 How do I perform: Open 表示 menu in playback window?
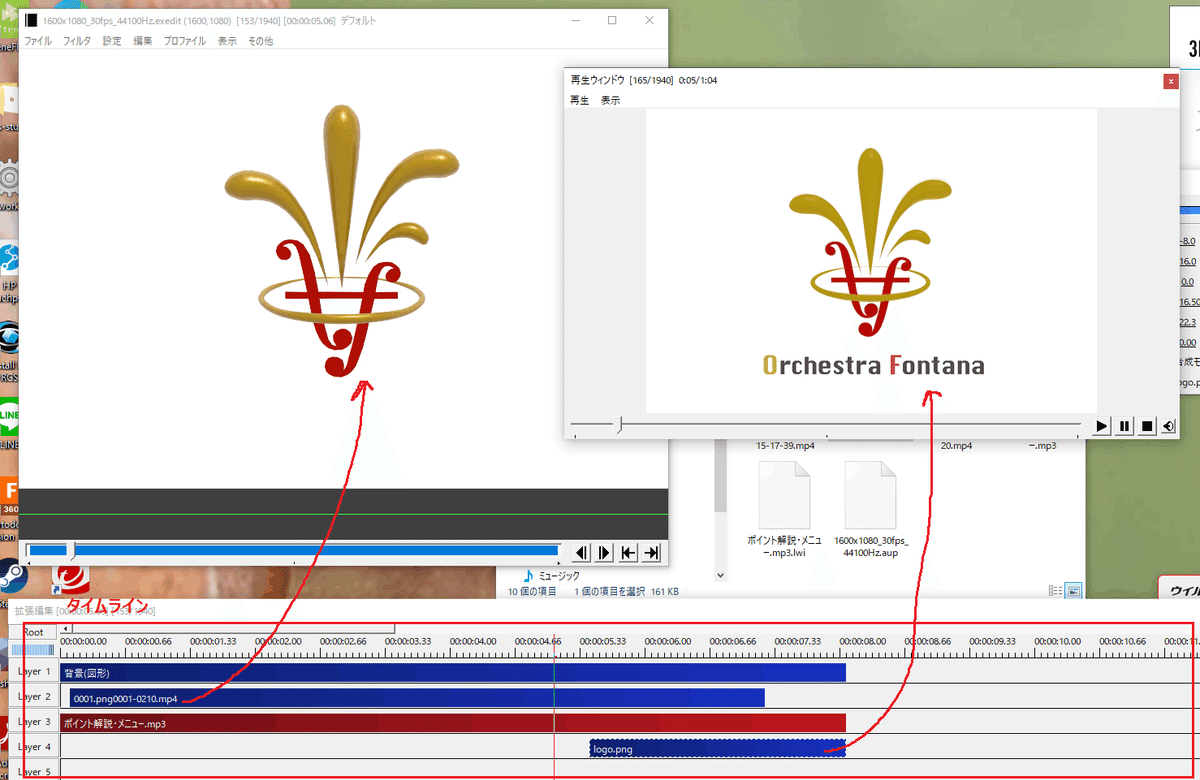(x=610, y=100)
